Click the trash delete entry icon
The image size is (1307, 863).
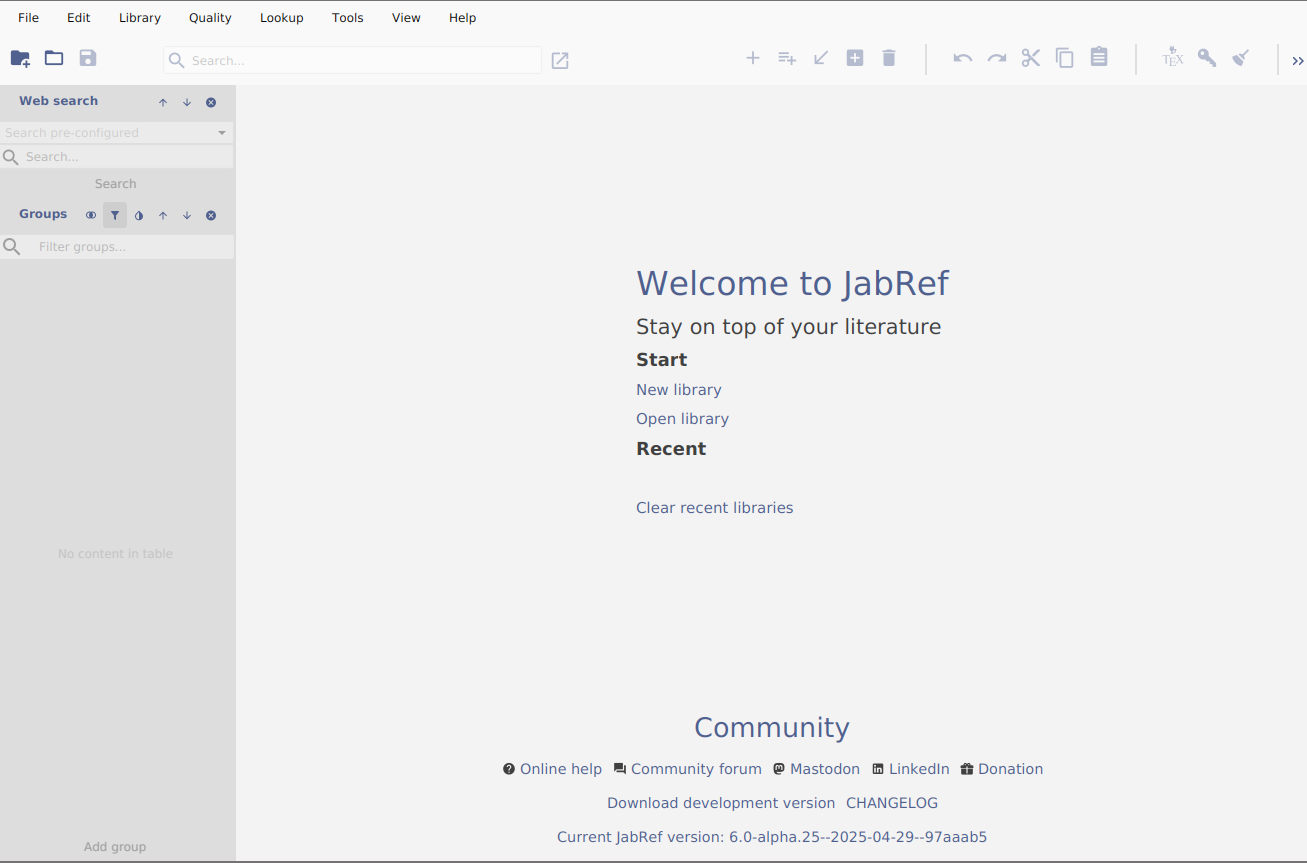tap(889, 58)
